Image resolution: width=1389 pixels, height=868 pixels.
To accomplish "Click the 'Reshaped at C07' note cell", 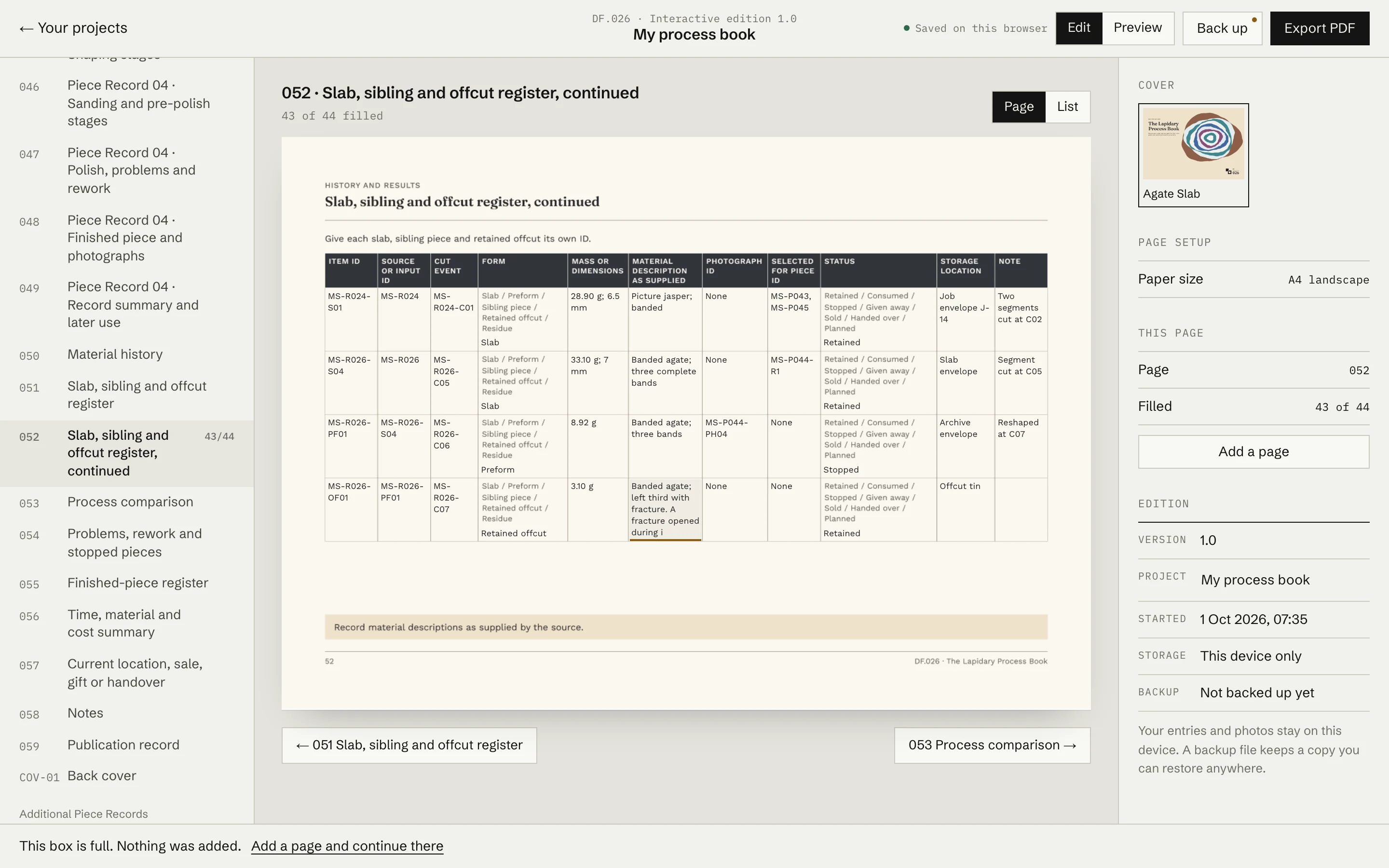I will (x=1021, y=446).
